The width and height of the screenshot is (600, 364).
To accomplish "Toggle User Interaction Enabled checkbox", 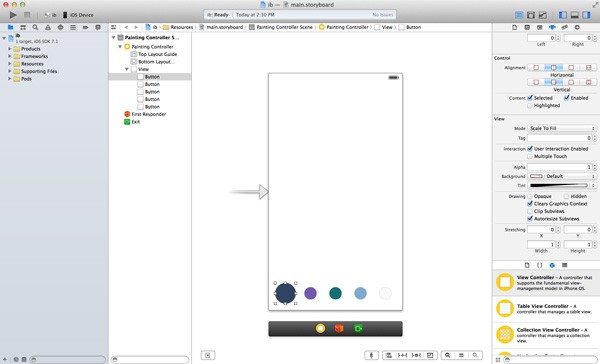I will [530, 149].
